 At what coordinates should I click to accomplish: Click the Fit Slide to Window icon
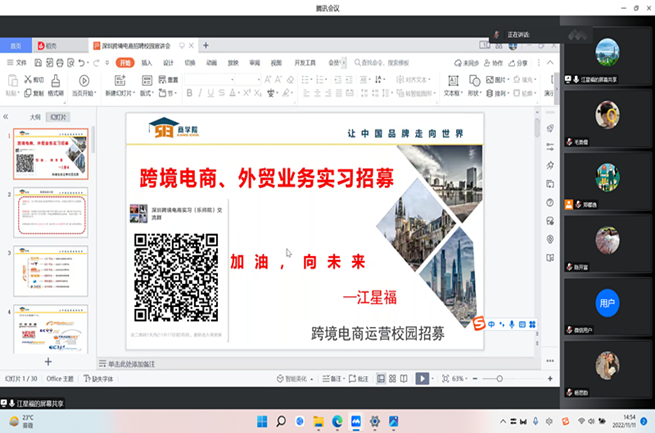point(446,379)
